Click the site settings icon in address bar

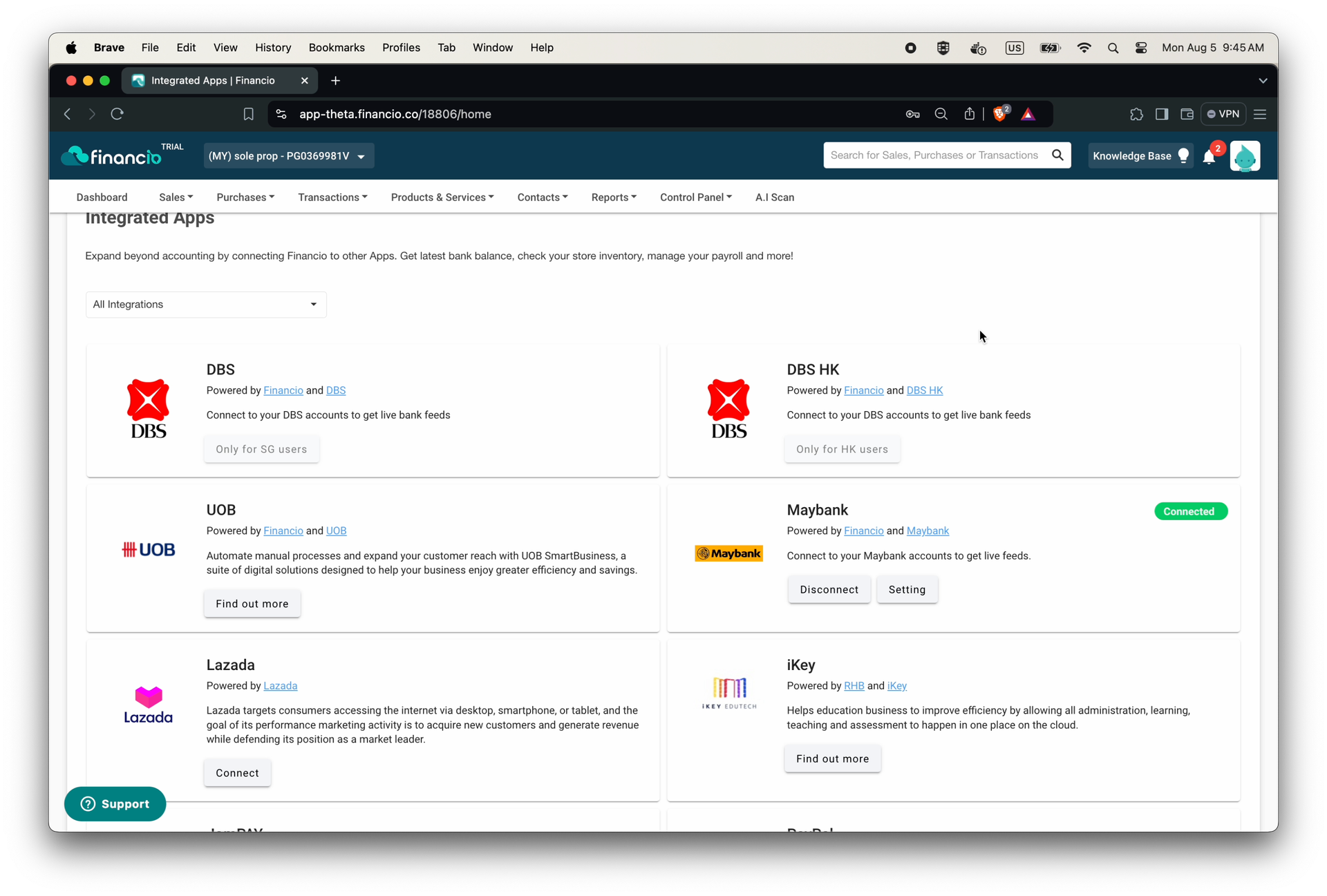pos(281,114)
